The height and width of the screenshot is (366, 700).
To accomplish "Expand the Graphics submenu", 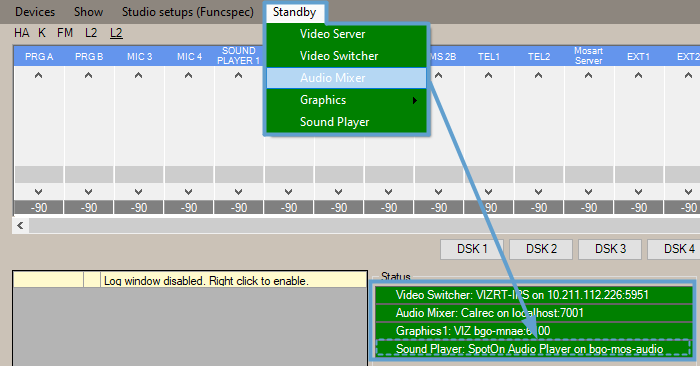I will click(346, 100).
